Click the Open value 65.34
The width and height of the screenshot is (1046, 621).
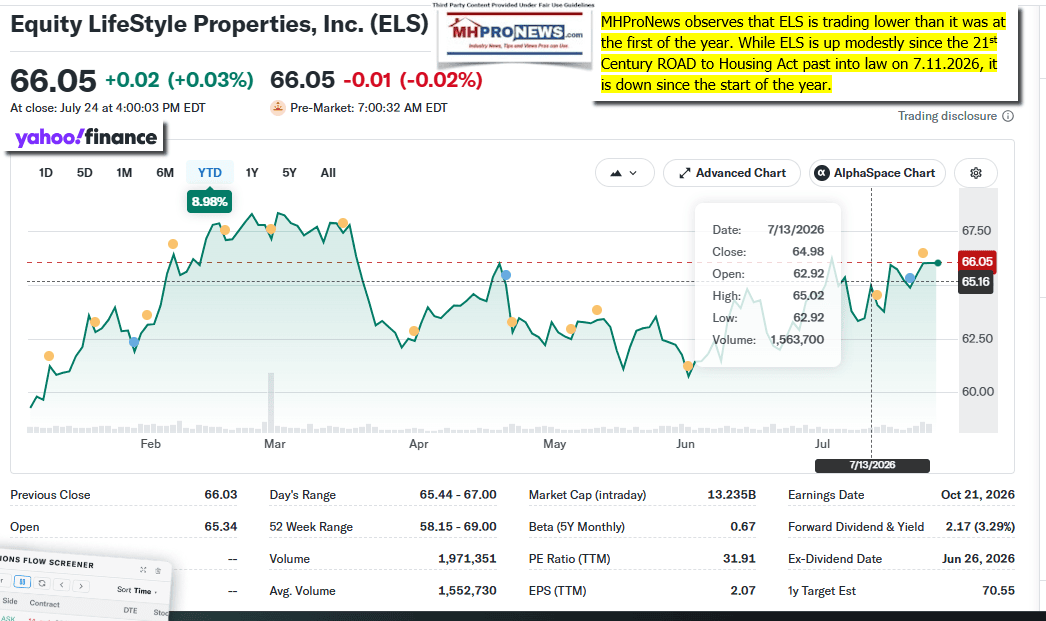221,527
